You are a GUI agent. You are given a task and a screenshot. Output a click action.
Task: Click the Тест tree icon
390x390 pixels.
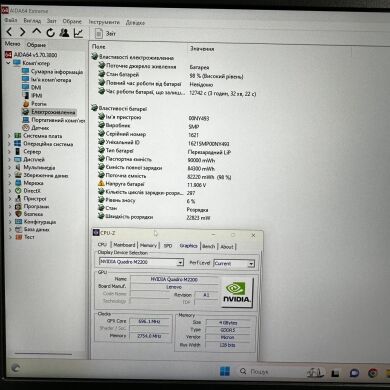18,237
